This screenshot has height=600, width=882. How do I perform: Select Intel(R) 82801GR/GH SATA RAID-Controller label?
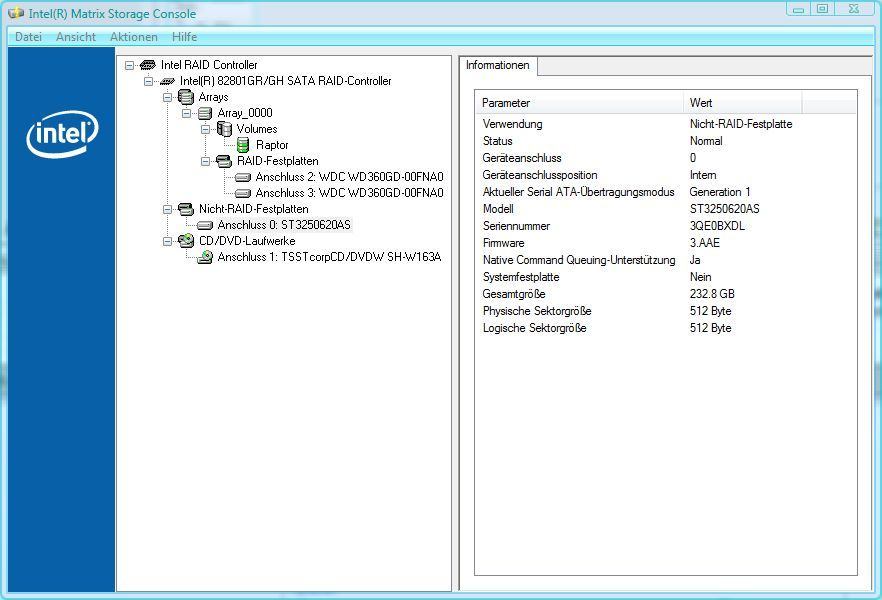point(286,81)
